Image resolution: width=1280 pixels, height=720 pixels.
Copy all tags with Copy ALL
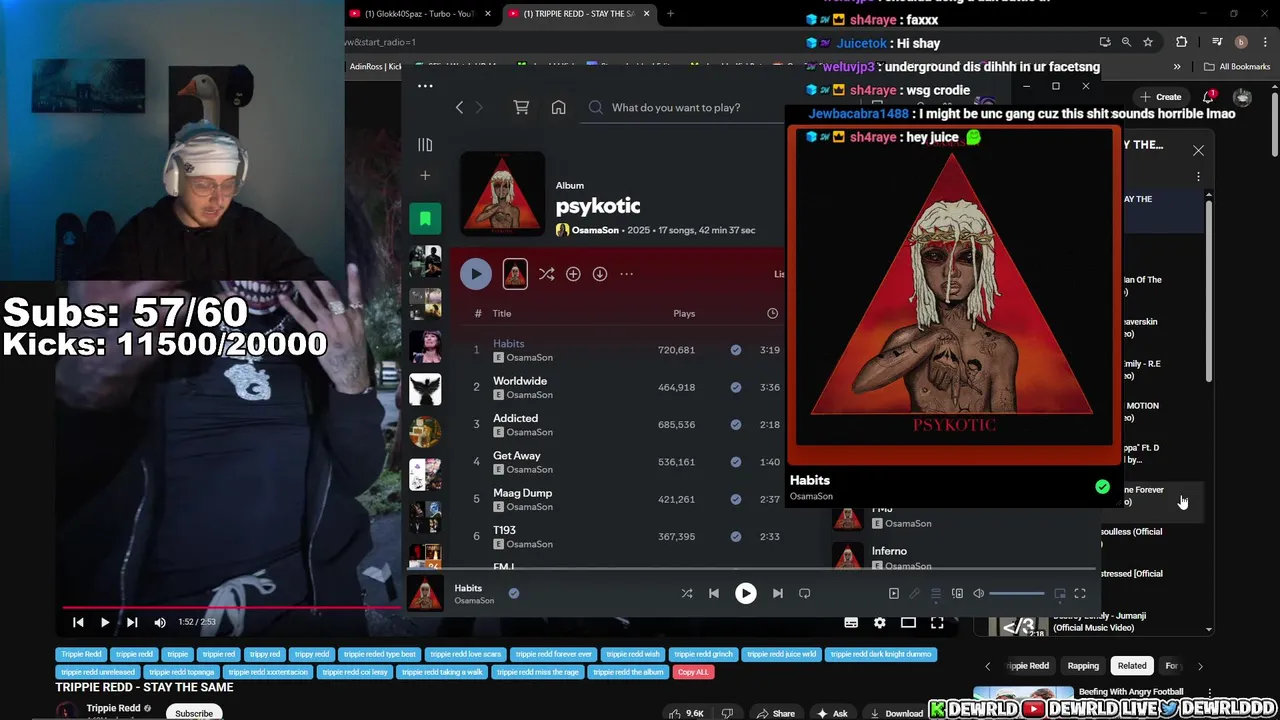(x=693, y=672)
